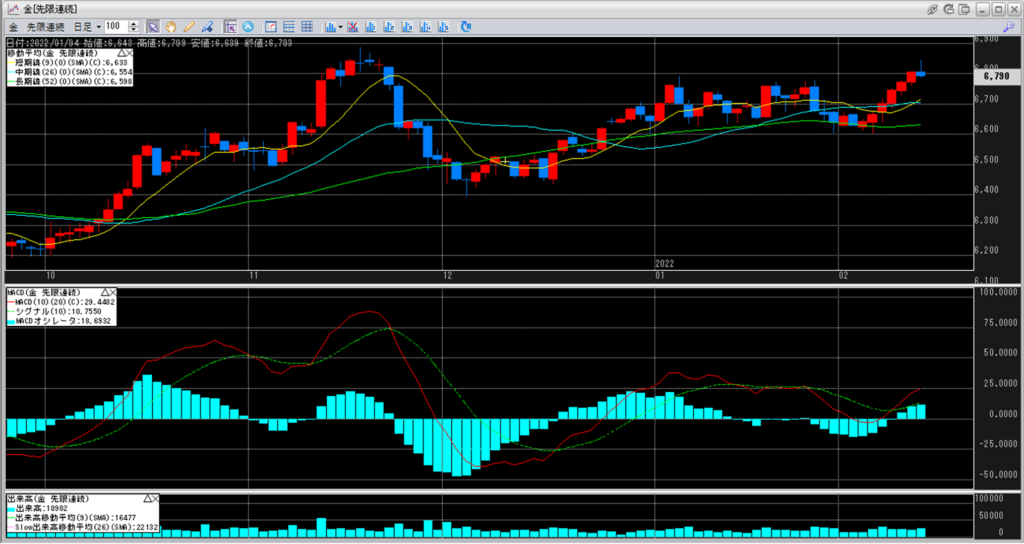Screen dimensions: 1024x544
Task: Expand the bar chart type dropdown arrow
Action: pyautogui.click(x=341, y=25)
